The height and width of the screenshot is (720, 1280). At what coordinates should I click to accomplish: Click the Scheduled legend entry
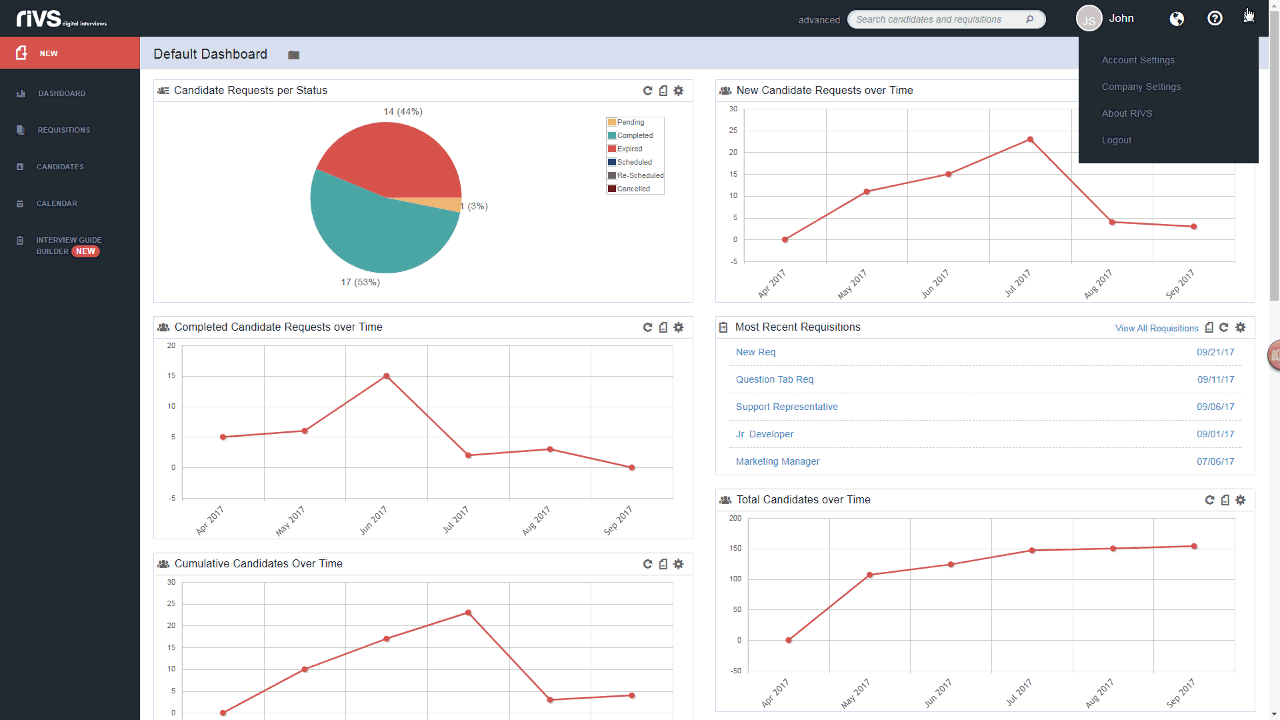click(x=630, y=162)
